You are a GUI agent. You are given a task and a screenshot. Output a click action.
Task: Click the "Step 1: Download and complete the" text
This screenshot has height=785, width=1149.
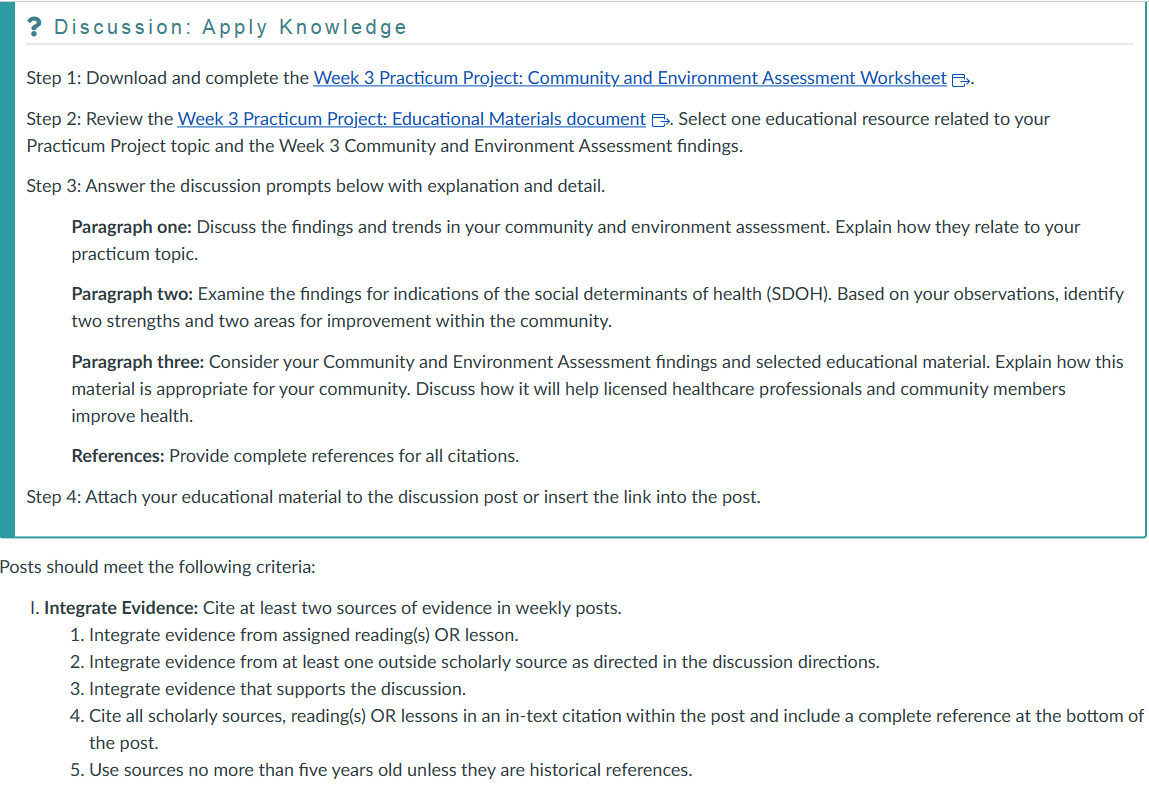[x=167, y=78]
